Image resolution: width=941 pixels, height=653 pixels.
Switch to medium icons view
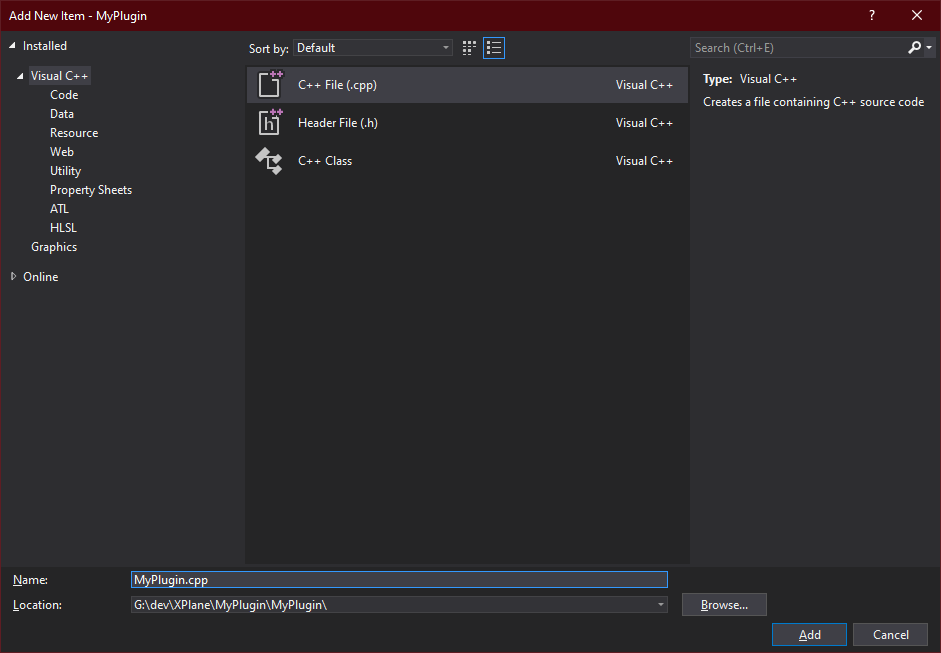(468, 47)
